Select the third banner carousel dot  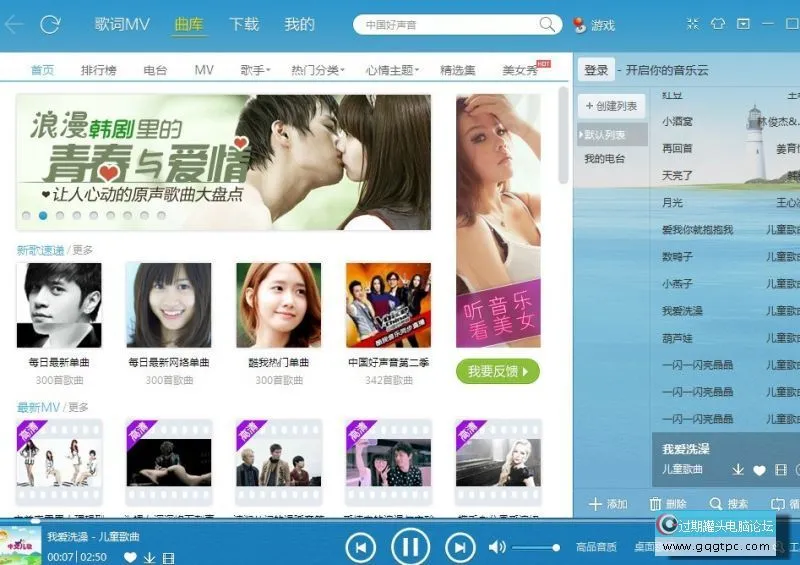point(60,216)
